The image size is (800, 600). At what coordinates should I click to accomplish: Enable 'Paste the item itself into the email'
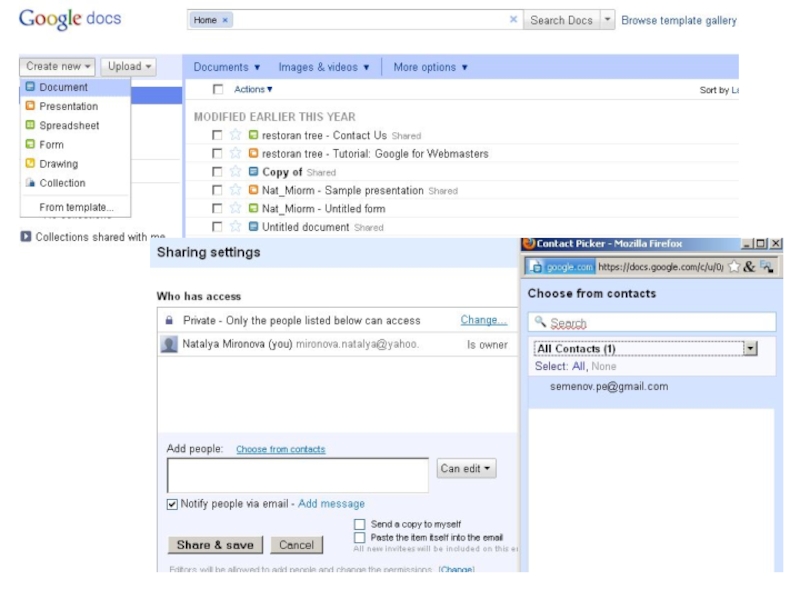click(x=360, y=537)
